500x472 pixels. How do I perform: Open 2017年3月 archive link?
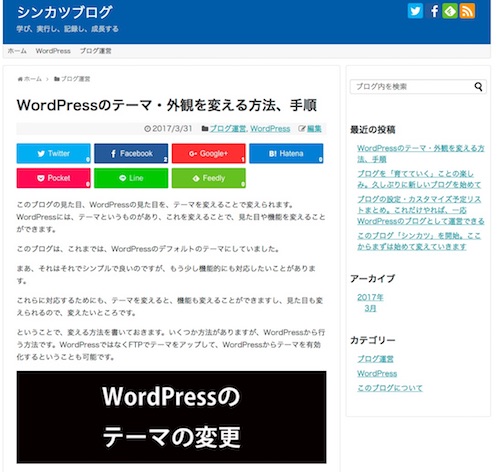pos(370,303)
